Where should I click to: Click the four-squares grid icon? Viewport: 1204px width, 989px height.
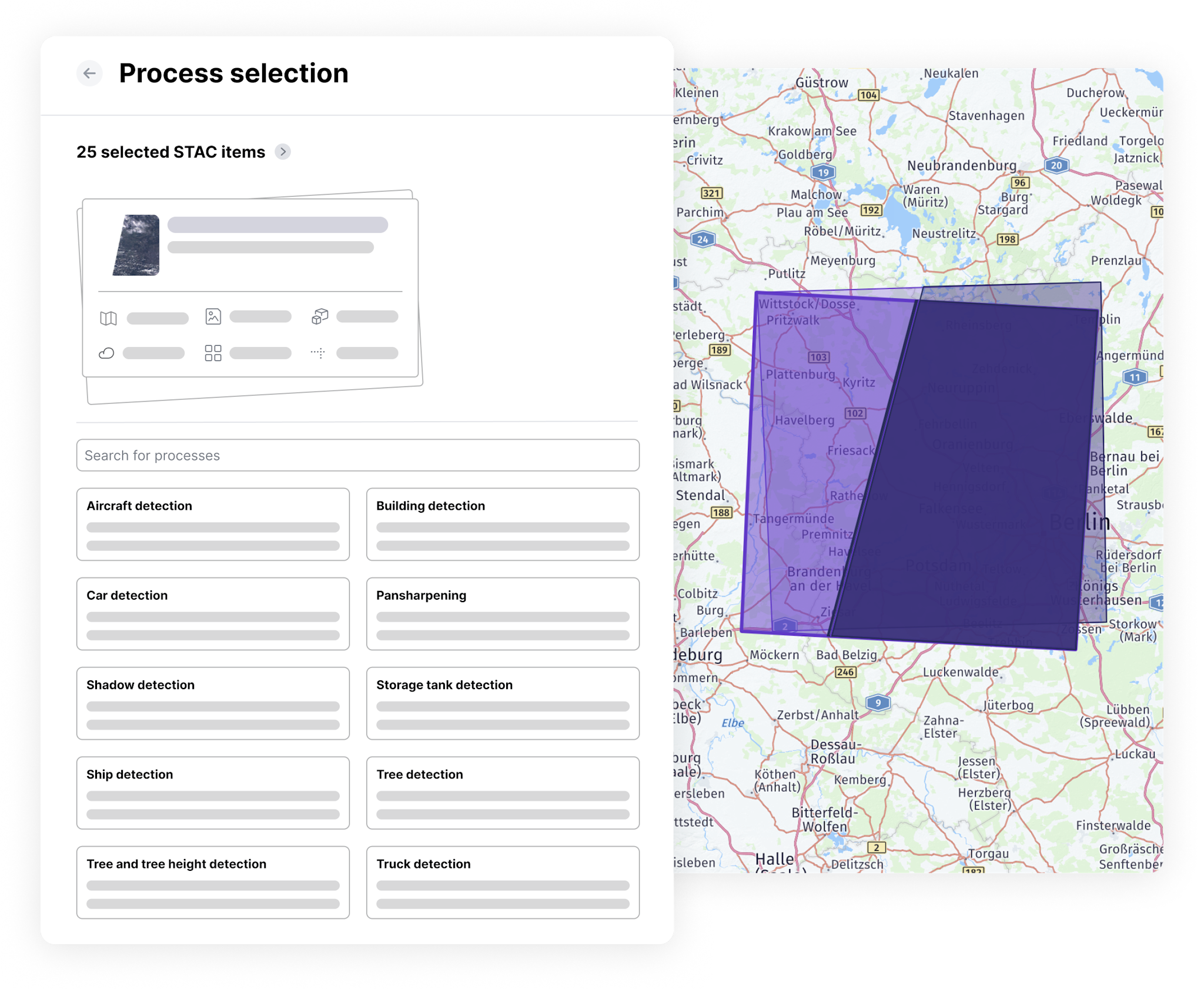(213, 353)
